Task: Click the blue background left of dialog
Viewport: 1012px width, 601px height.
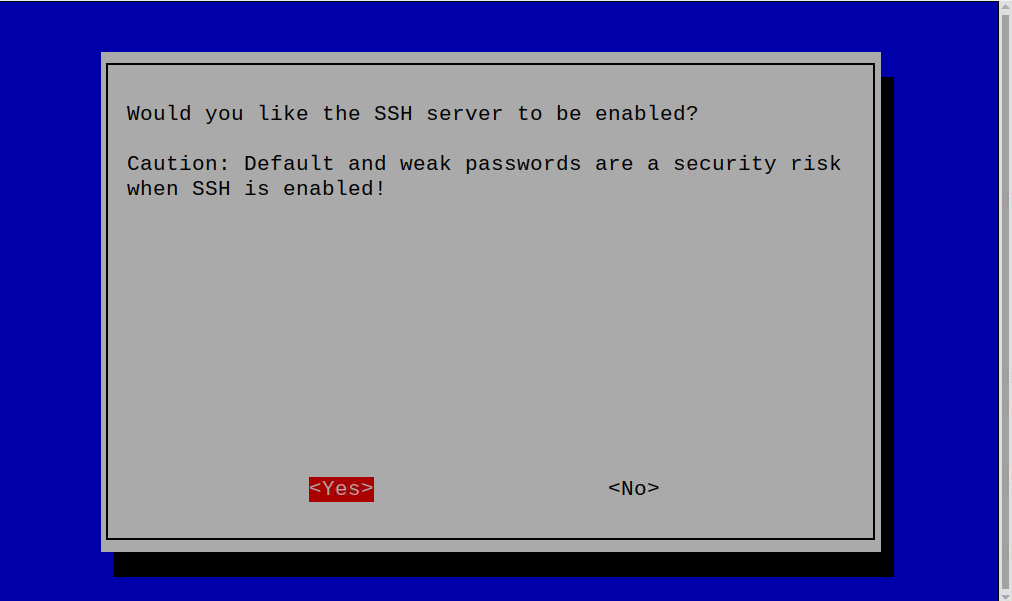Action: click(x=50, y=300)
